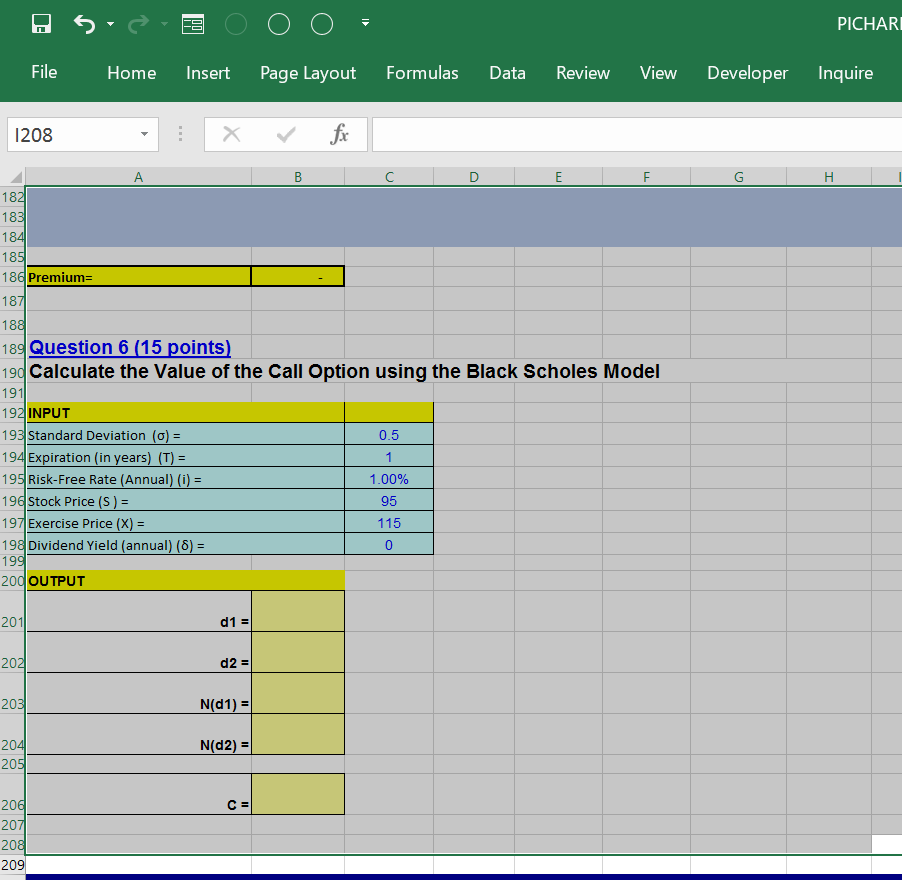
Task: Open the Inquire ribbon tab
Action: coord(845,72)
